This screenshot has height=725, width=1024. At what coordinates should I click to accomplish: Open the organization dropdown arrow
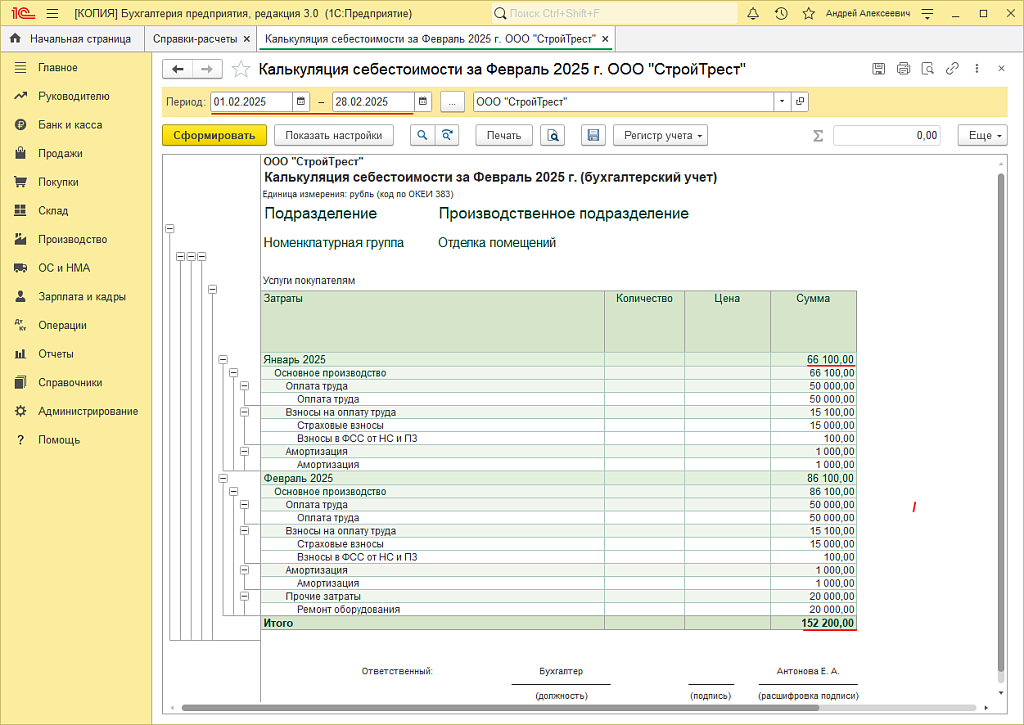point(782,102)
